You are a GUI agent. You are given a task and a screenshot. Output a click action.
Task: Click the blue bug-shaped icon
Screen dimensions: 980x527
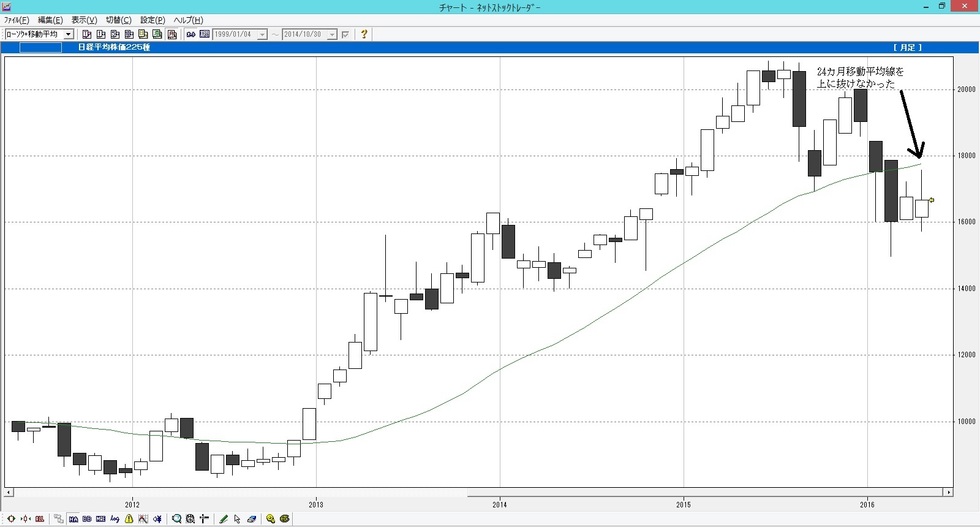pyautogui.click(x=157, y=519)
